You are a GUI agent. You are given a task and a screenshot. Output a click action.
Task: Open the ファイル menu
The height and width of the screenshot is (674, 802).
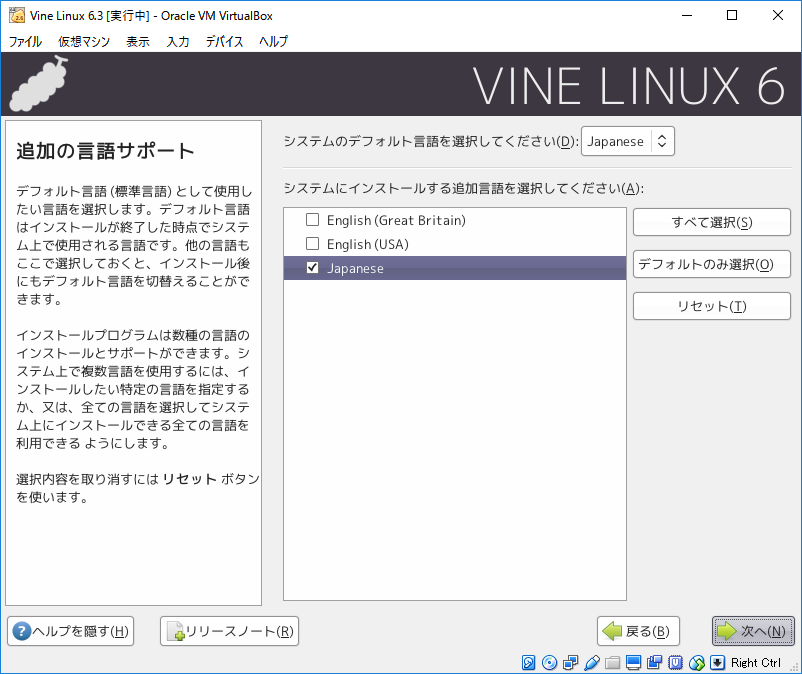click(x=25, y=41)
